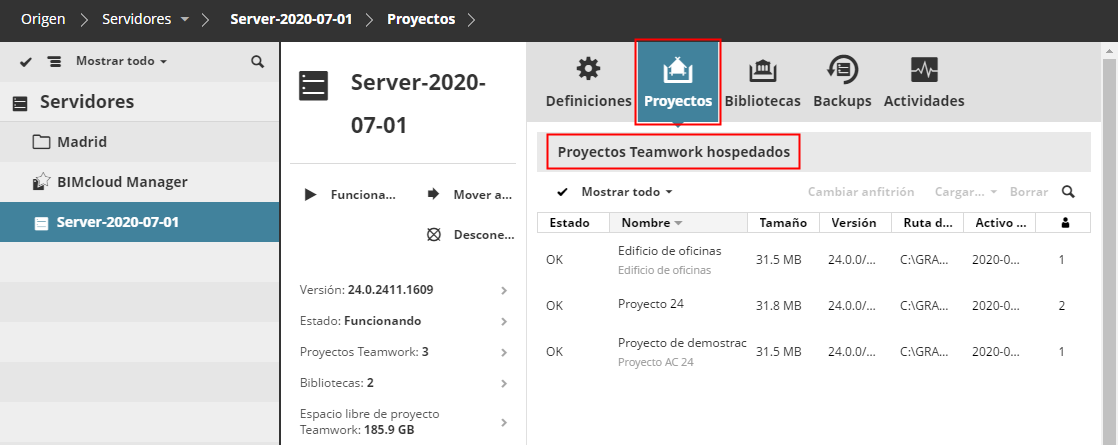Expand the Versión detail chevron

point(503,290)
